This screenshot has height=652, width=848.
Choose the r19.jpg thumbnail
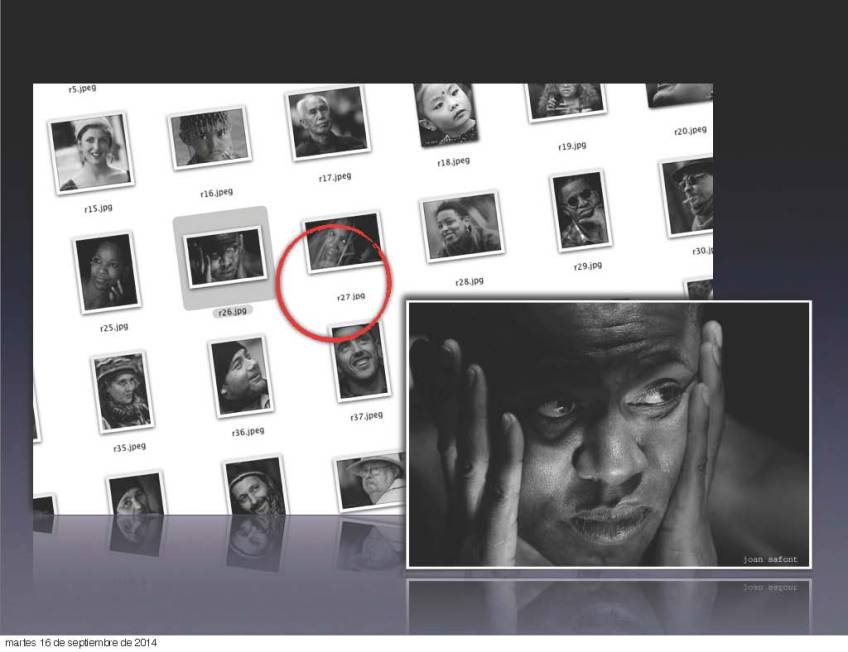564,100
